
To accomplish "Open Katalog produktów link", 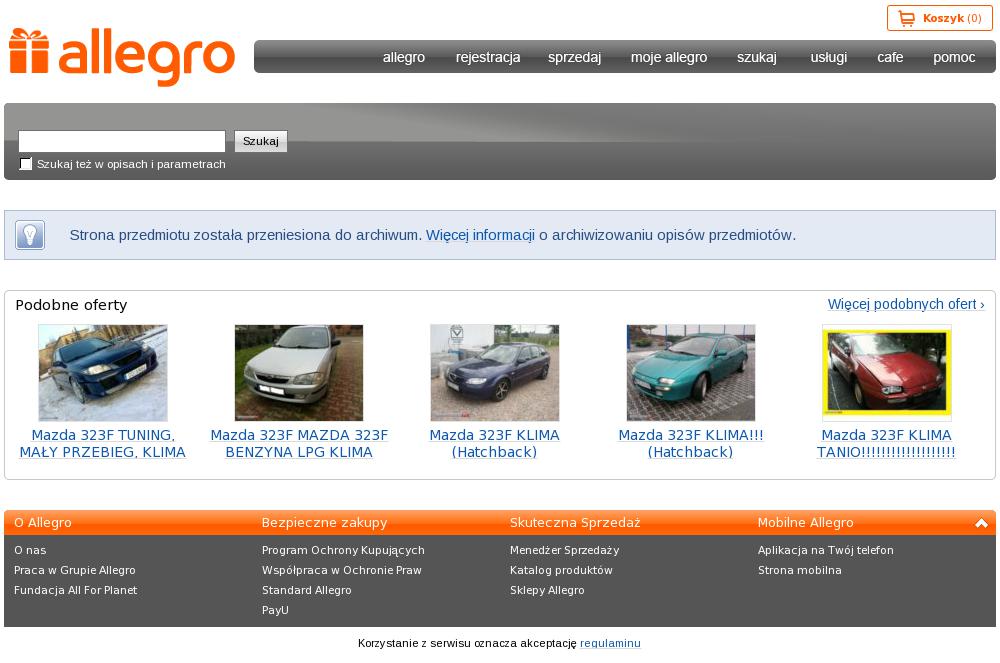I will 561,571.
